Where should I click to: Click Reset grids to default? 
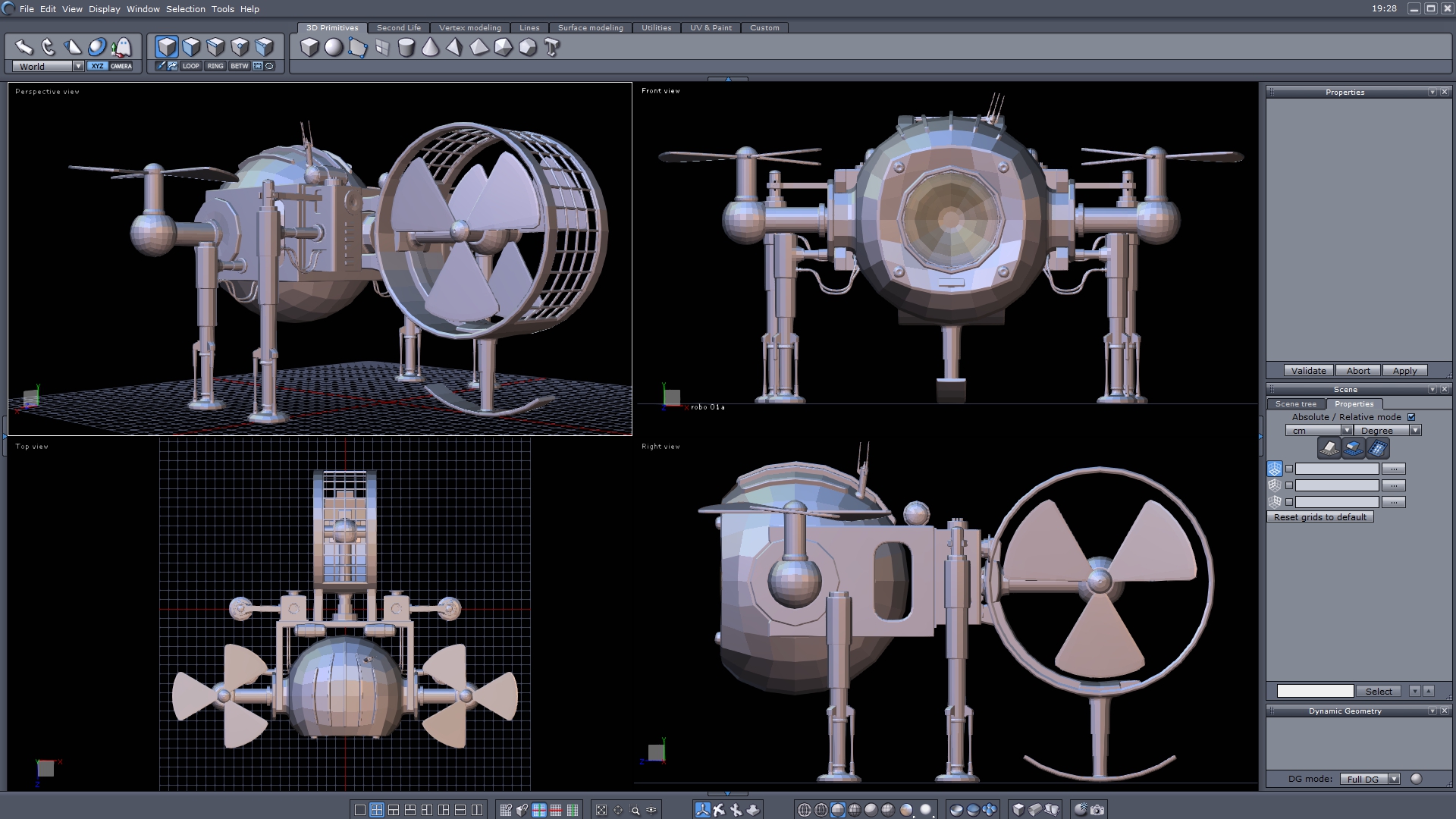pyautogui.click(x=1319, y=517)
